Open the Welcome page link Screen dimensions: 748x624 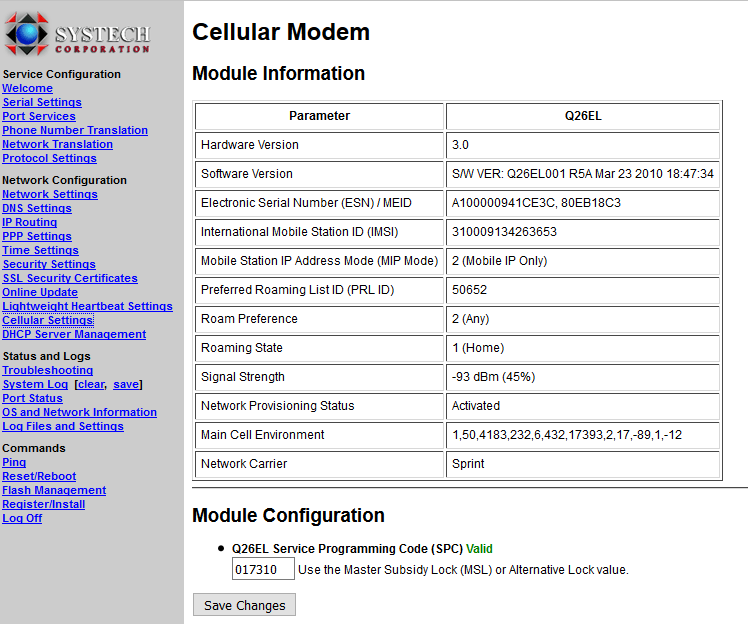pos(27,88)
